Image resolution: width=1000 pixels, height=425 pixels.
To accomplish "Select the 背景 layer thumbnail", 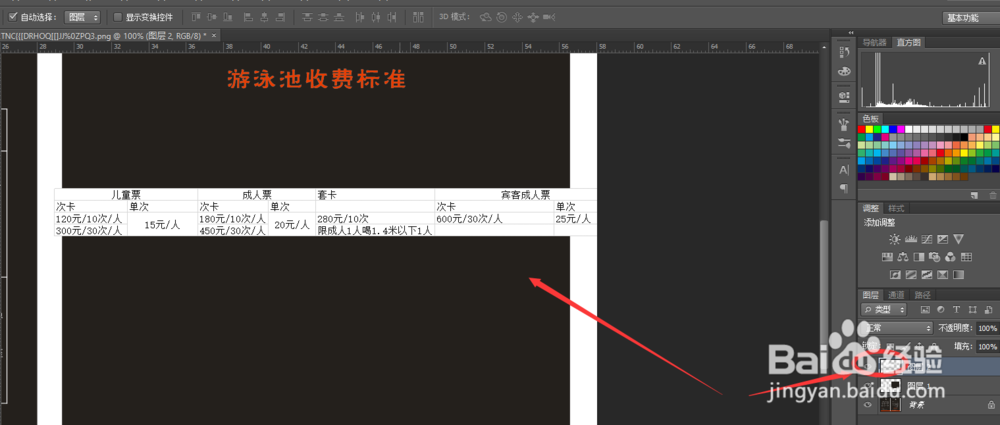I will [x=890, y=405].
